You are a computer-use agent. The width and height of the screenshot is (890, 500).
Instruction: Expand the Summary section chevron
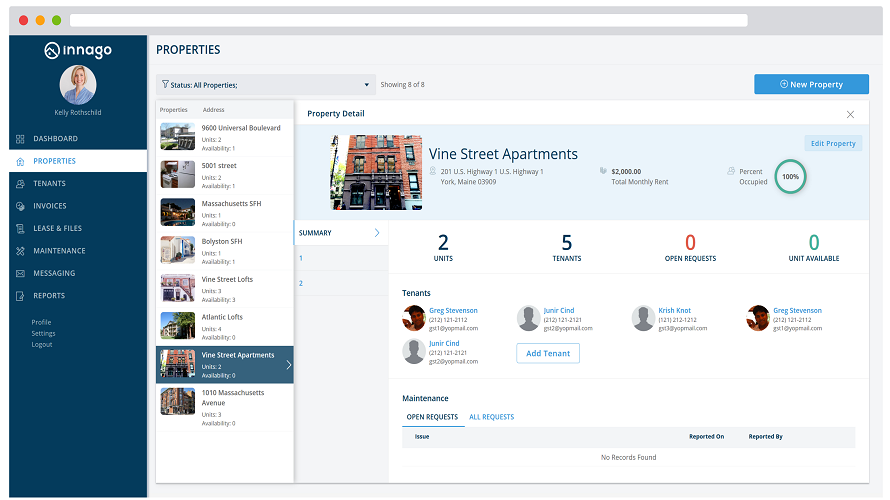(x=377, y=233)
